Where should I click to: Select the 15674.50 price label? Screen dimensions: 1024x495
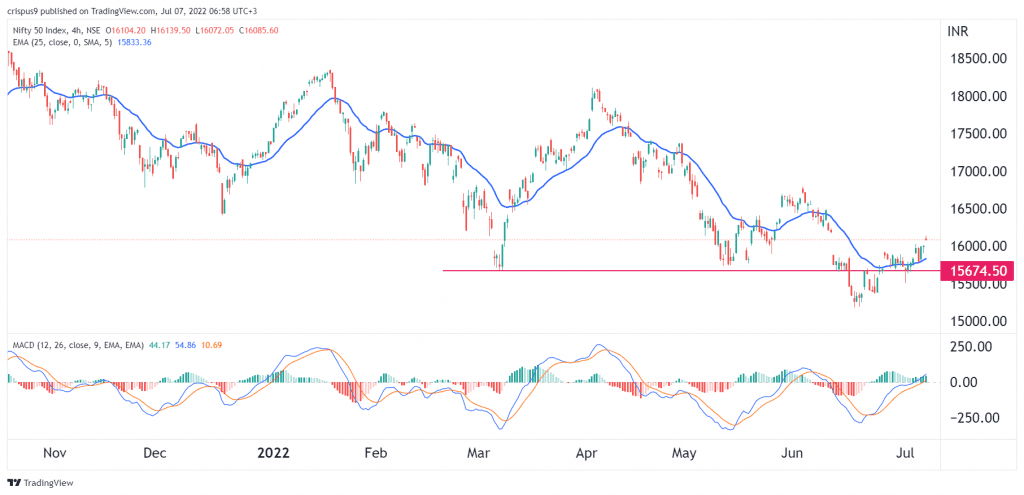[x=977, y=271]
